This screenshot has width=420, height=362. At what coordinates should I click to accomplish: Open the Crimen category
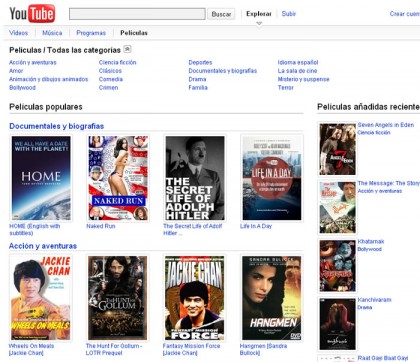tap(108, 87)
